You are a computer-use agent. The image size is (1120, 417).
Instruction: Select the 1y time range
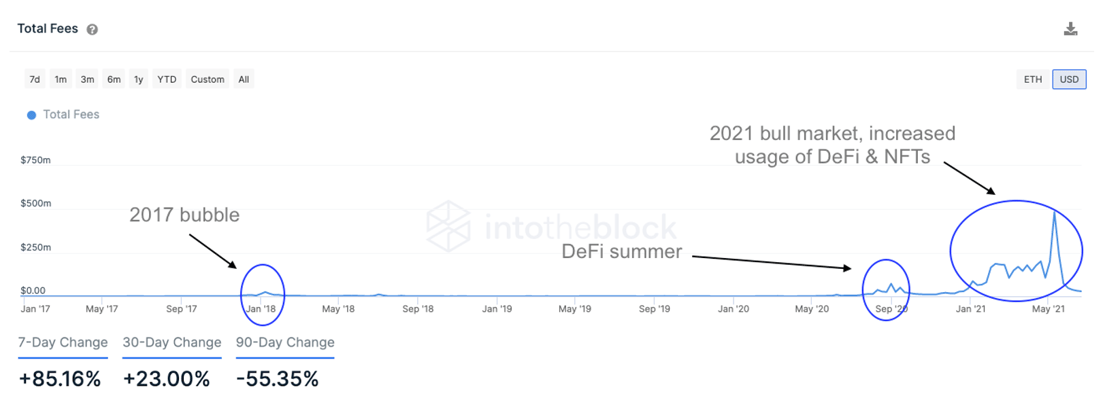point(139,79)
